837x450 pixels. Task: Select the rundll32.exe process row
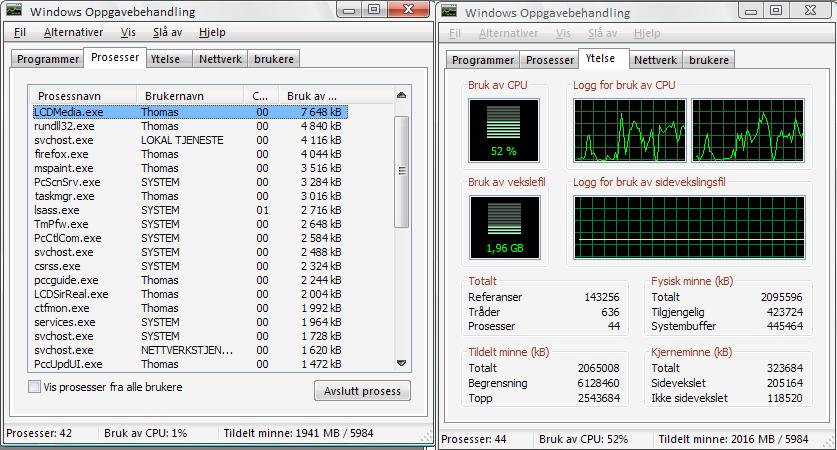pos(189,127)
